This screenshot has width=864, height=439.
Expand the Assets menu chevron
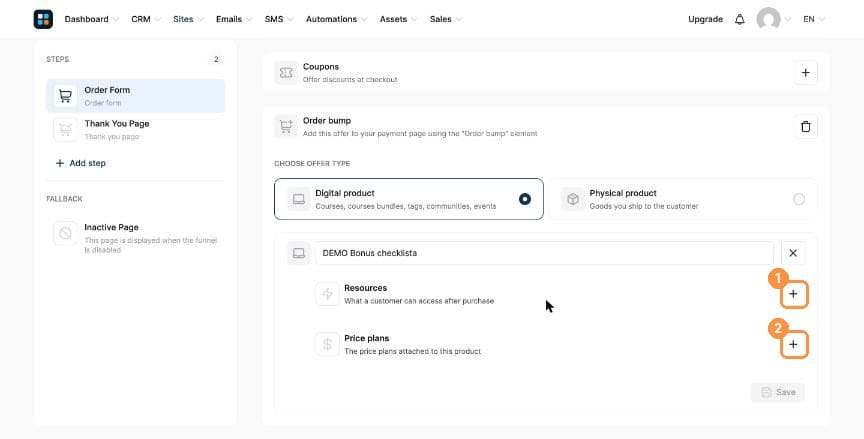414,20
